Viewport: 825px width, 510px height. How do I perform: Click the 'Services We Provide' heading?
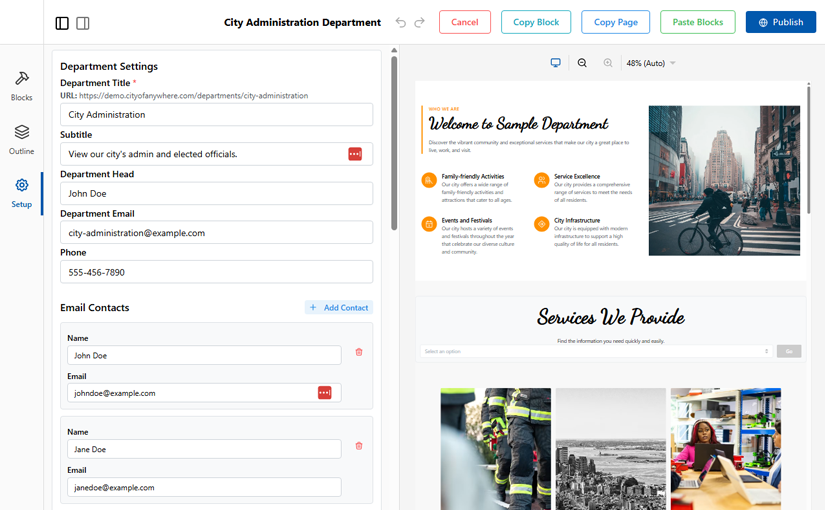coord(610,317)
